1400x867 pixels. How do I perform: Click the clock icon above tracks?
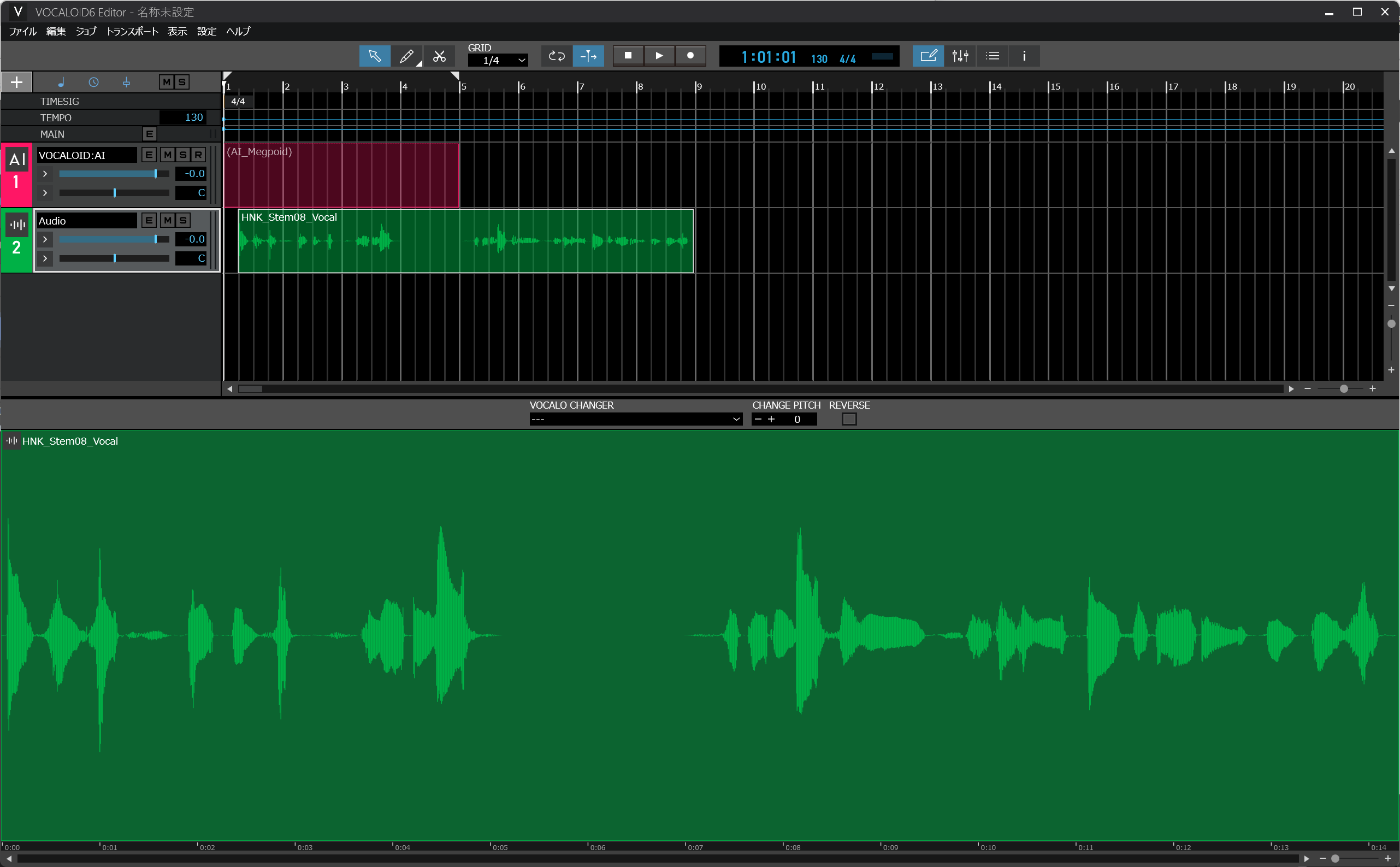tap(93, 82)
